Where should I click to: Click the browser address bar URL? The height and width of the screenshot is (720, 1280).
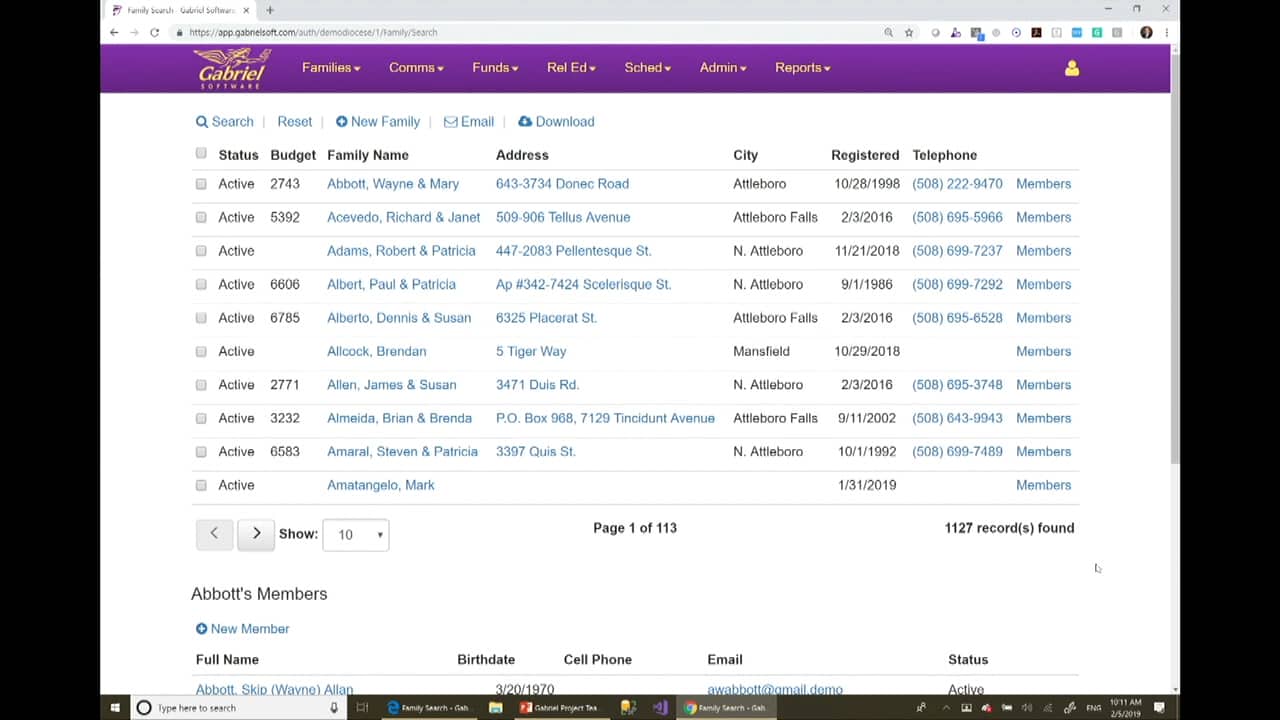coord(313,32)
